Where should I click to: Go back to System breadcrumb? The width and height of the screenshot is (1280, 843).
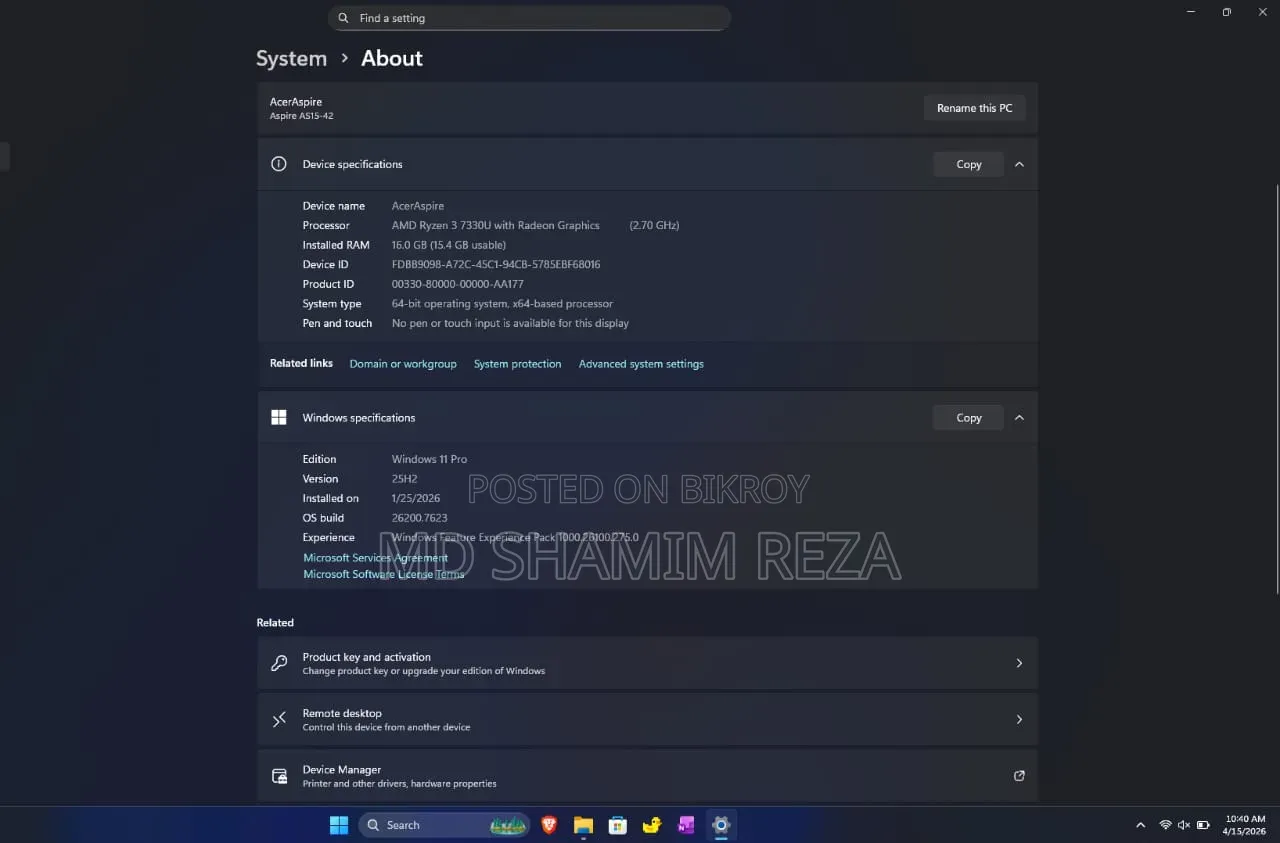point(291,58)
